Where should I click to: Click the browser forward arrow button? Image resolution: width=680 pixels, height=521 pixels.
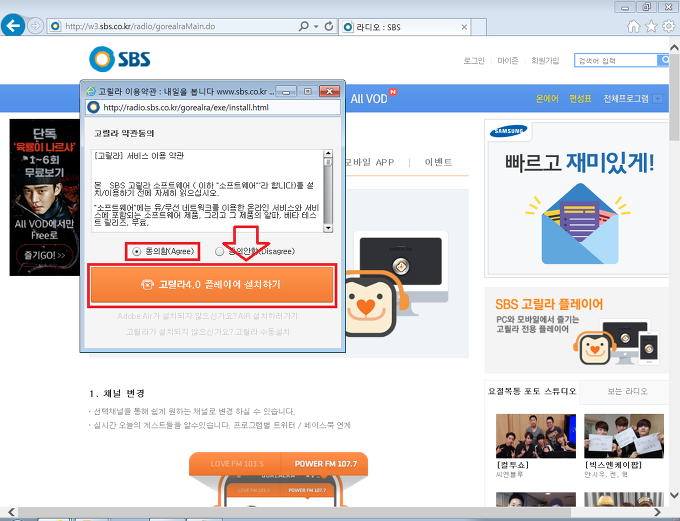(36, 26)
